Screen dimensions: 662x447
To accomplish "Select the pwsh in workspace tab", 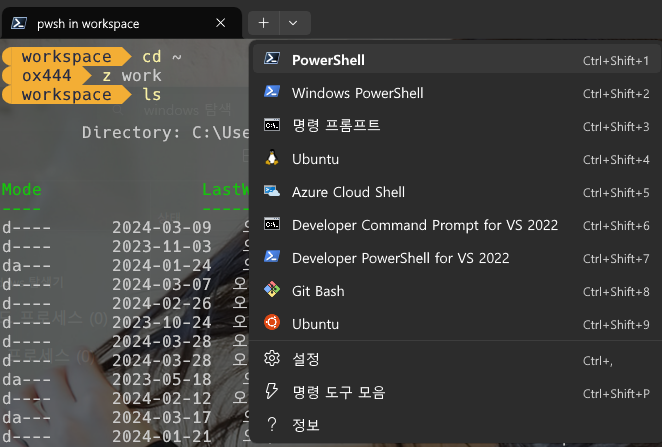I will point(122,23).
